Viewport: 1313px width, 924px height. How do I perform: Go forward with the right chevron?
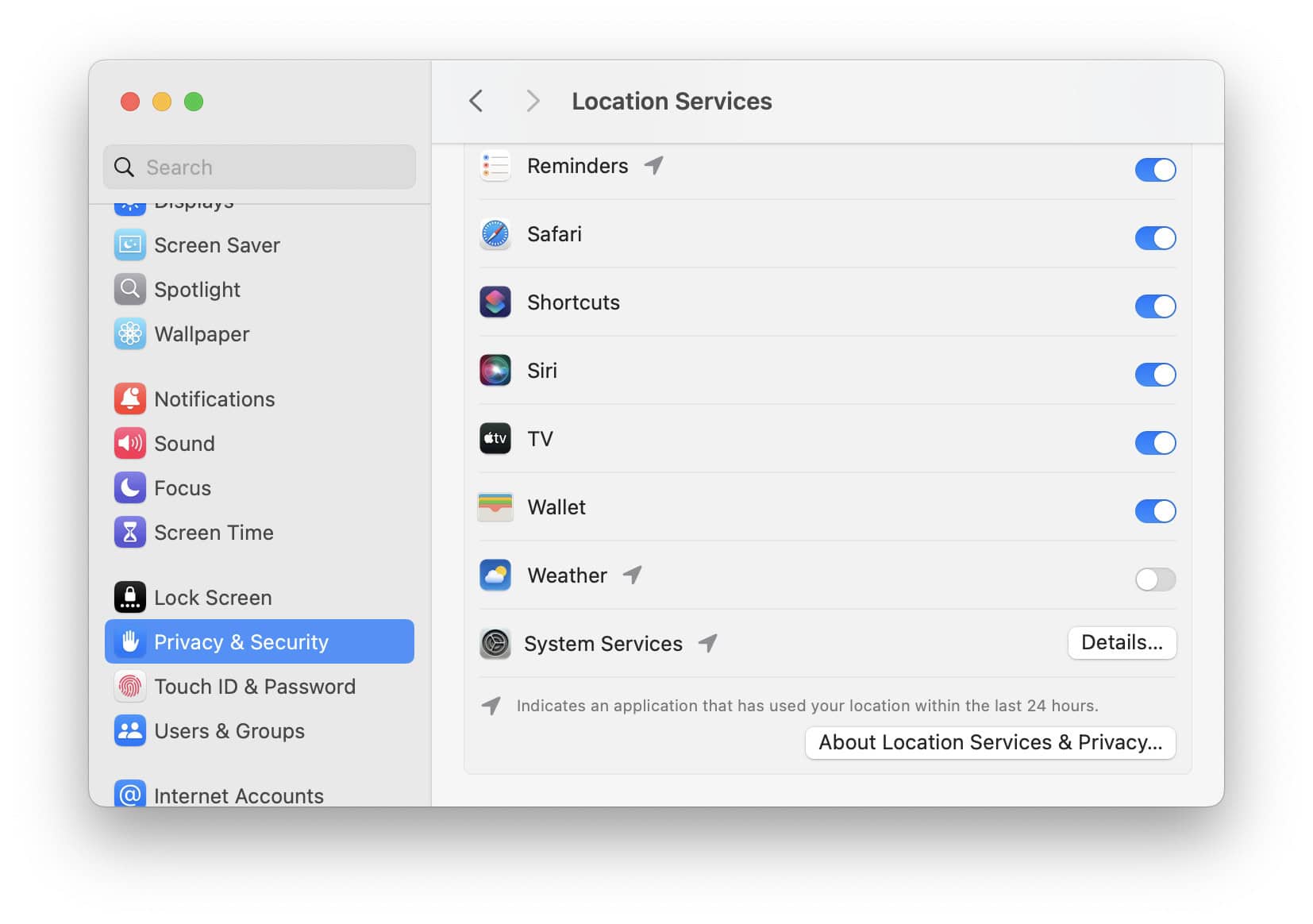point(533,101)
